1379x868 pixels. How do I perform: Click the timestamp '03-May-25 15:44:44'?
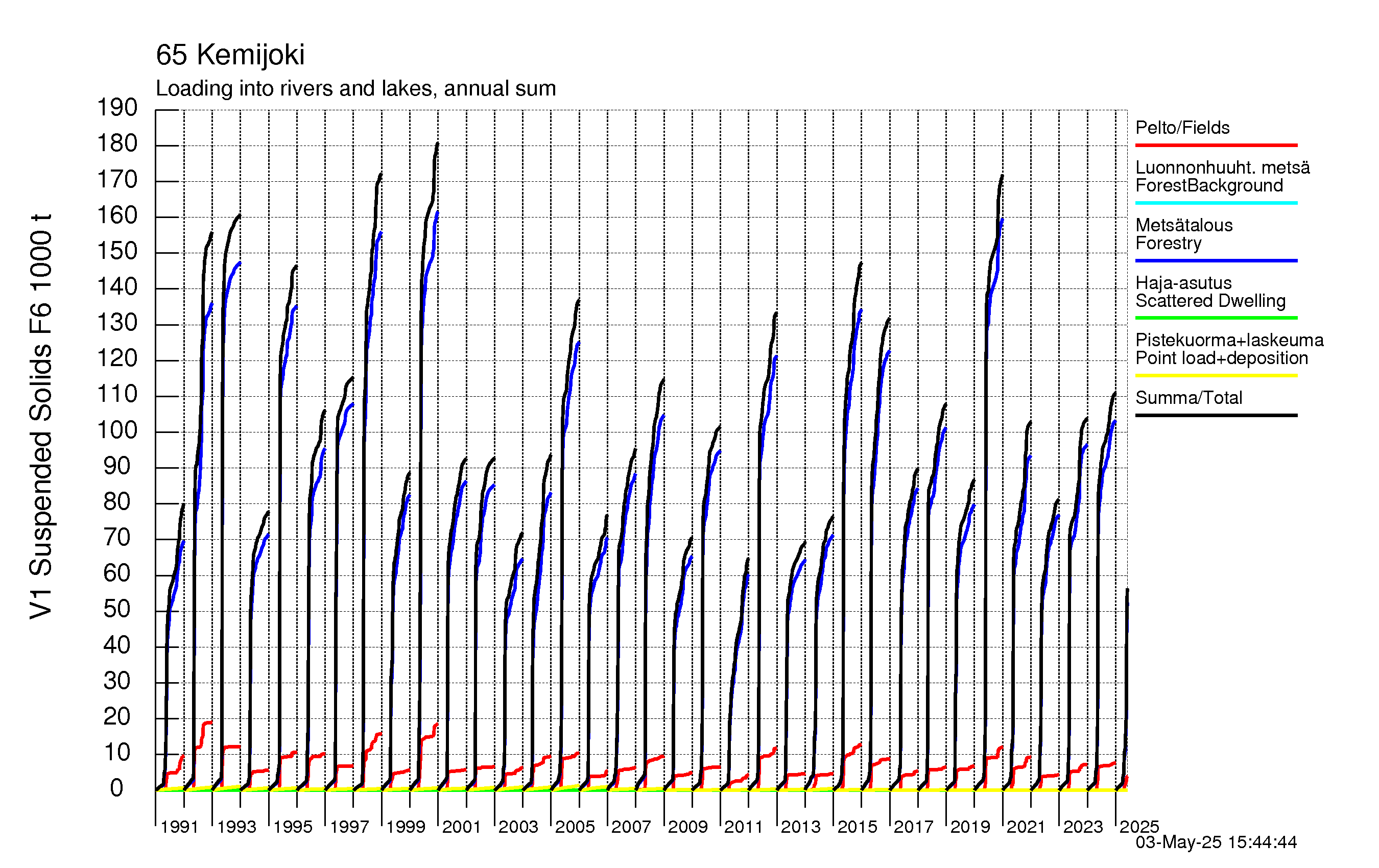click(x=1217, y=842)
